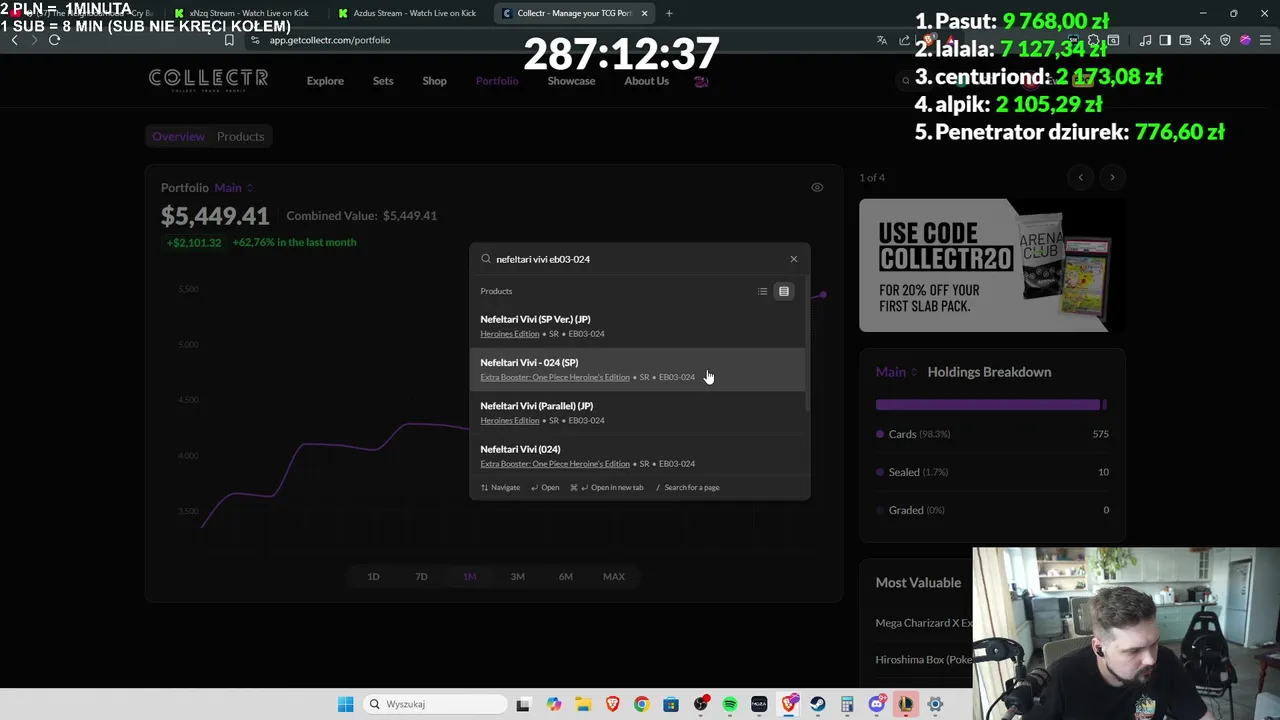Viewport: 1280px width, 720px height.
Task: Open Nefeltari Vivi (SP Ver.) (JP) result
Action: (637, 326)
